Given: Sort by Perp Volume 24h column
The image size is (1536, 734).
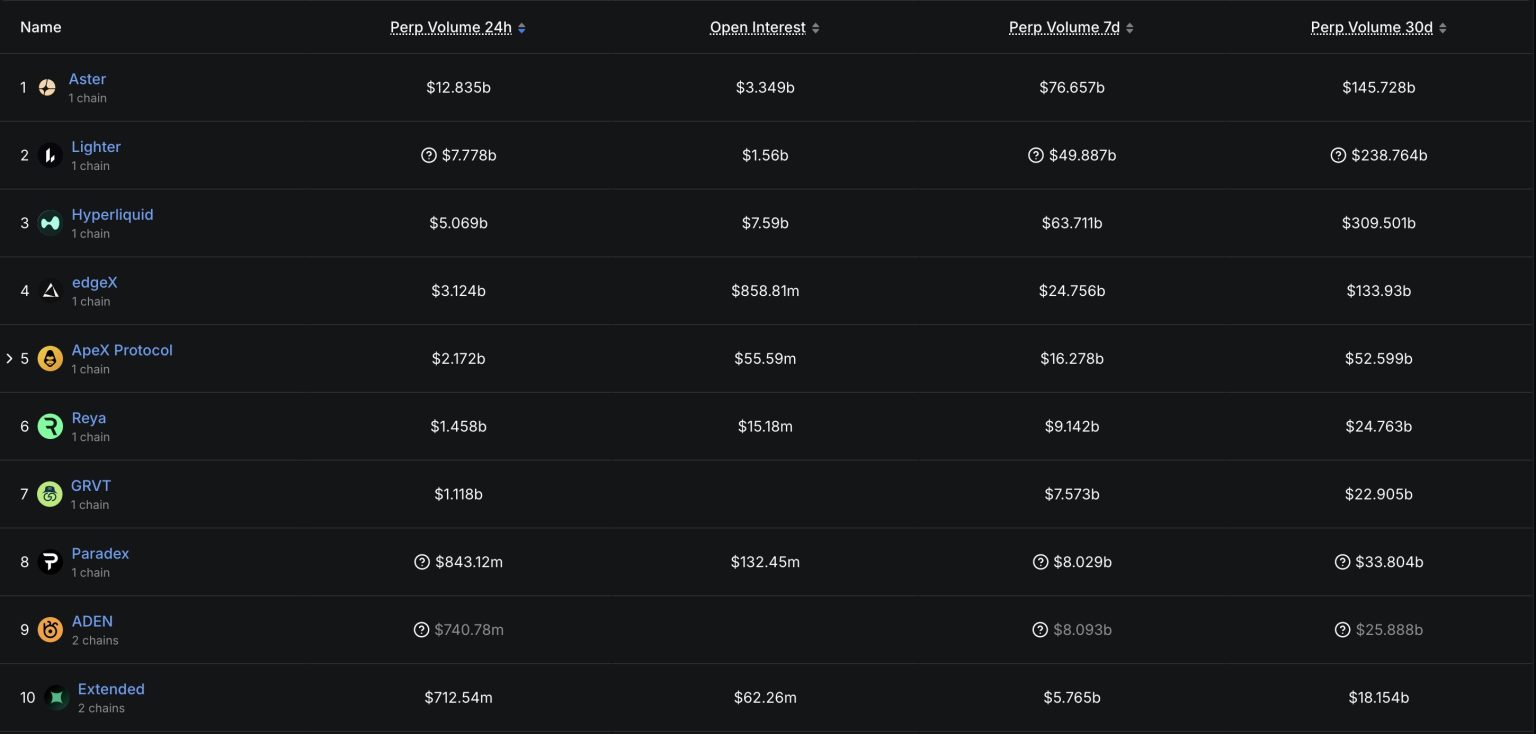Looking at the screenshot, I should point(451,28).
